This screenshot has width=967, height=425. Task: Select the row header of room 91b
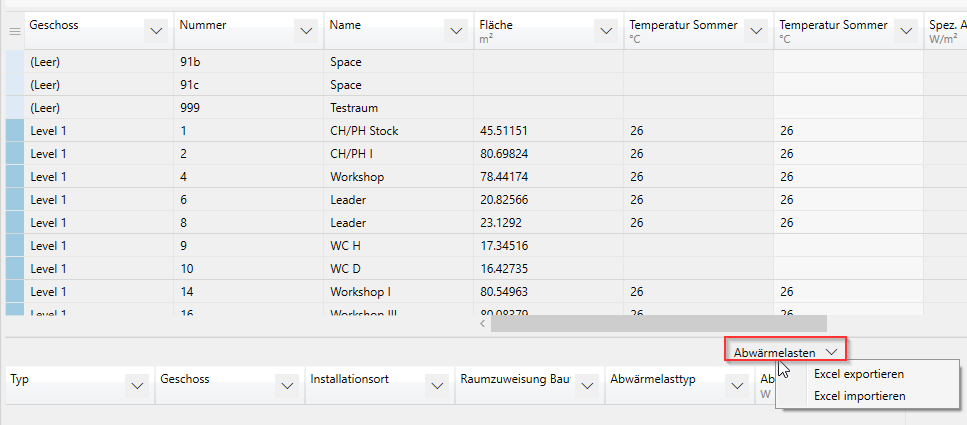(x=15, y=62)
